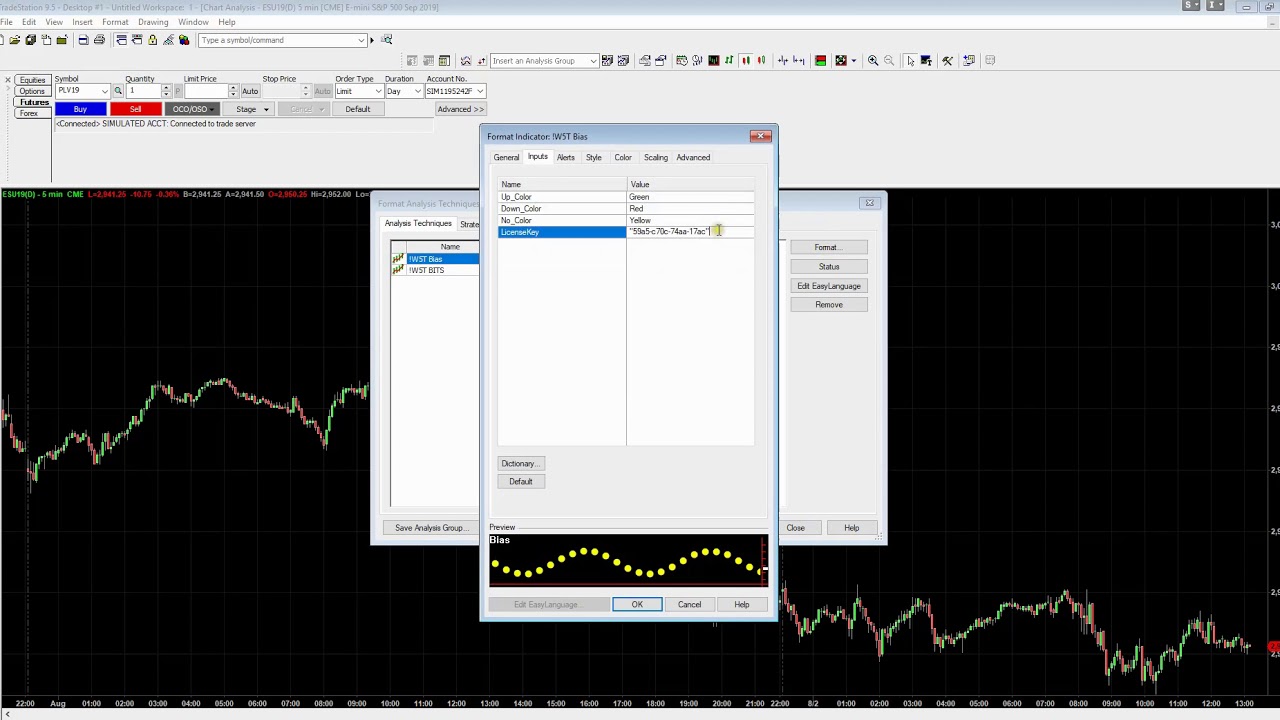Switch to Alerts tab
The height and width of the screenshot is (720, 1280).
coord(566,157)
